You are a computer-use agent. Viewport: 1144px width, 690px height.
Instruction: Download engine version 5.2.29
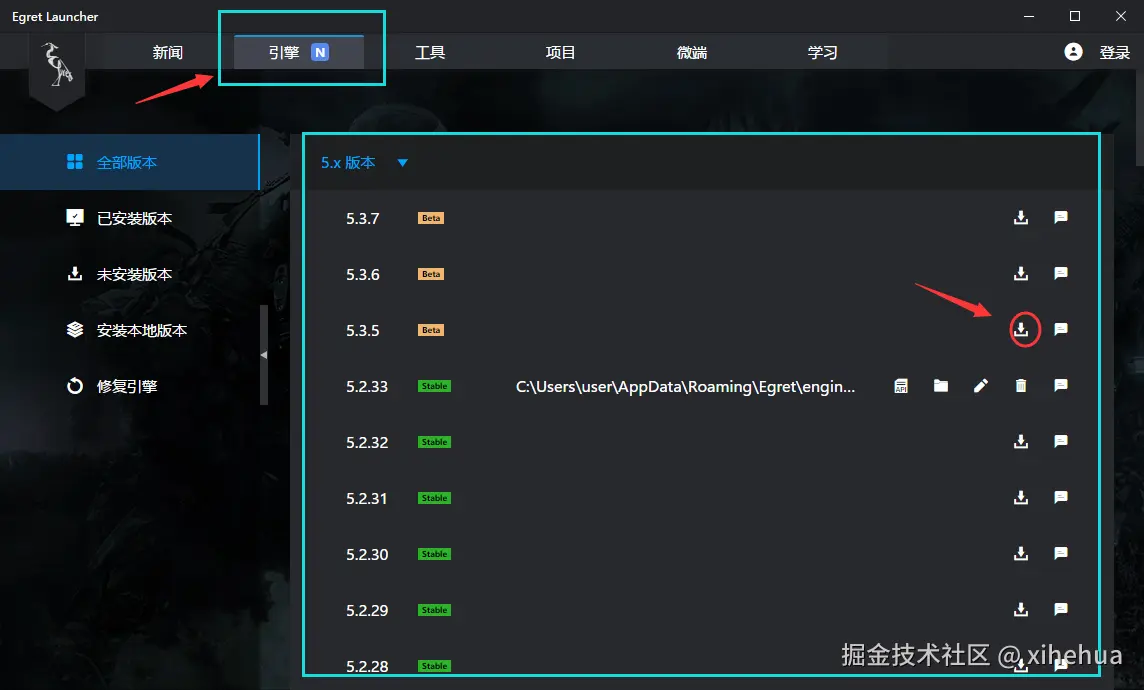pyautogui.click(x=1021, y=610)
